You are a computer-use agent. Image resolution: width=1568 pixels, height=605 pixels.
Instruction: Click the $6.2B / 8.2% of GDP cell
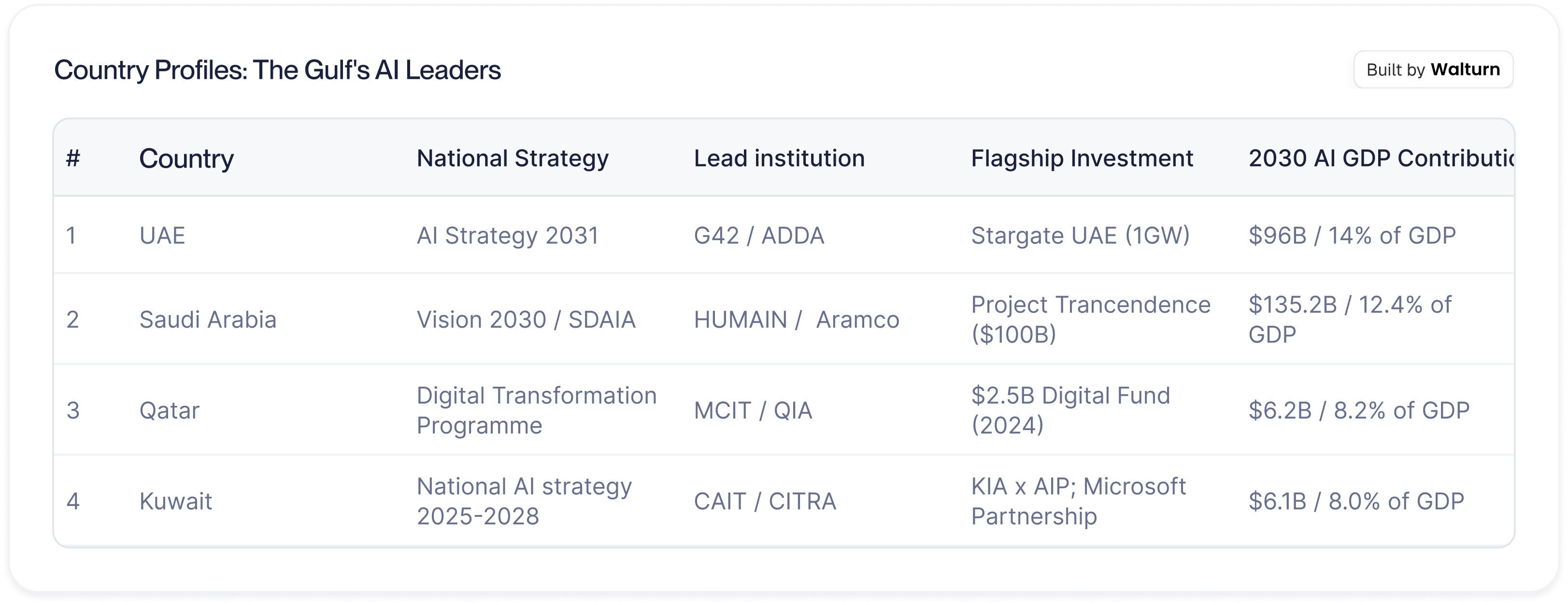coord(1359,411)
